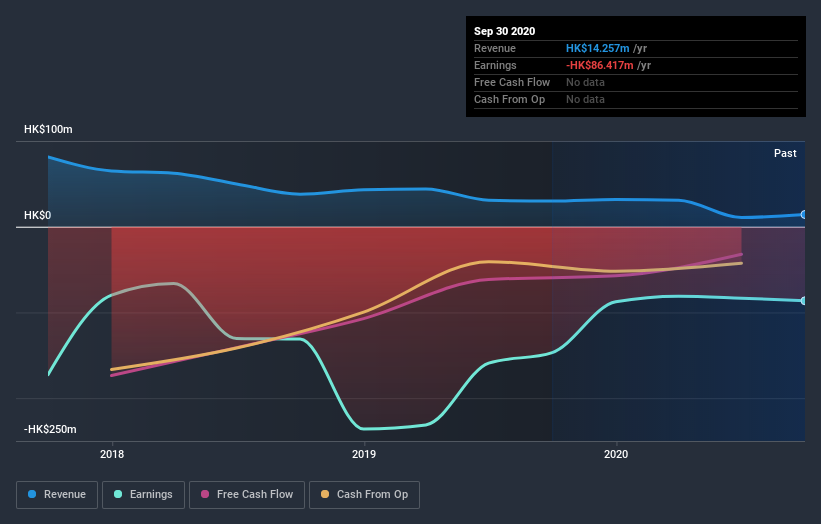Select the Earnings endpoint marker on chart
Viewport: 821px width, 524px height.
click(x=804, y=300)
